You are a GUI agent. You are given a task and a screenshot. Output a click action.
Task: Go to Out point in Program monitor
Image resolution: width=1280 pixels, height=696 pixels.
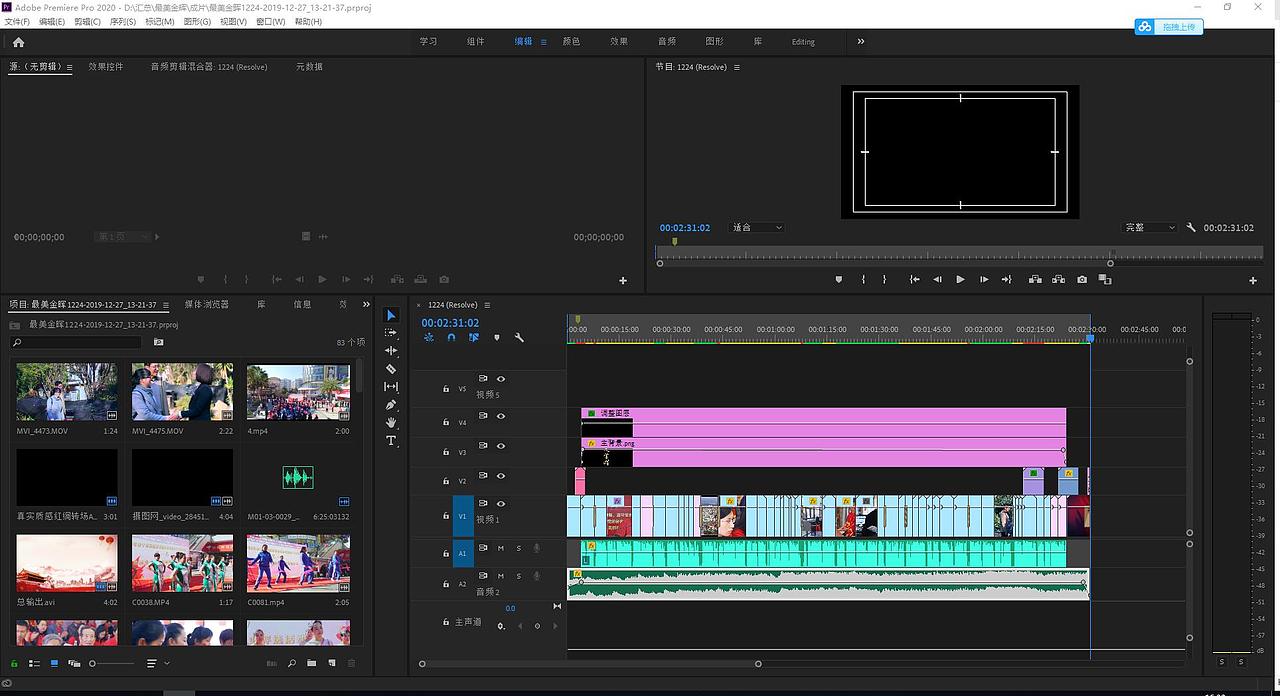tap(1007, 280)
